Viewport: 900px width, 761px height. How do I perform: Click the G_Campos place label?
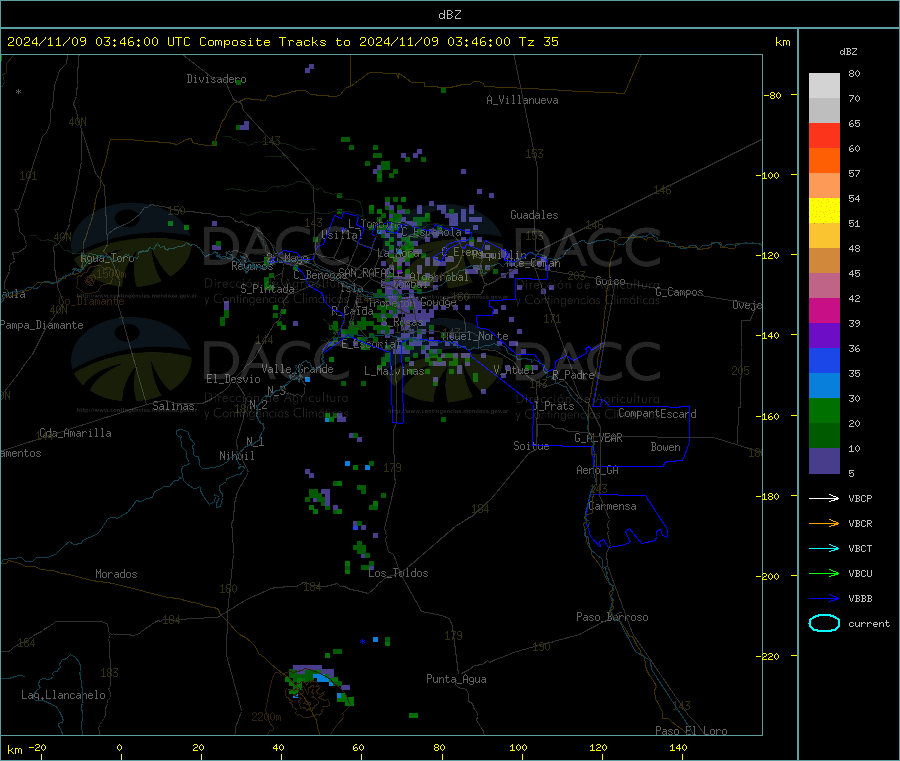click(x=679, y=292)
